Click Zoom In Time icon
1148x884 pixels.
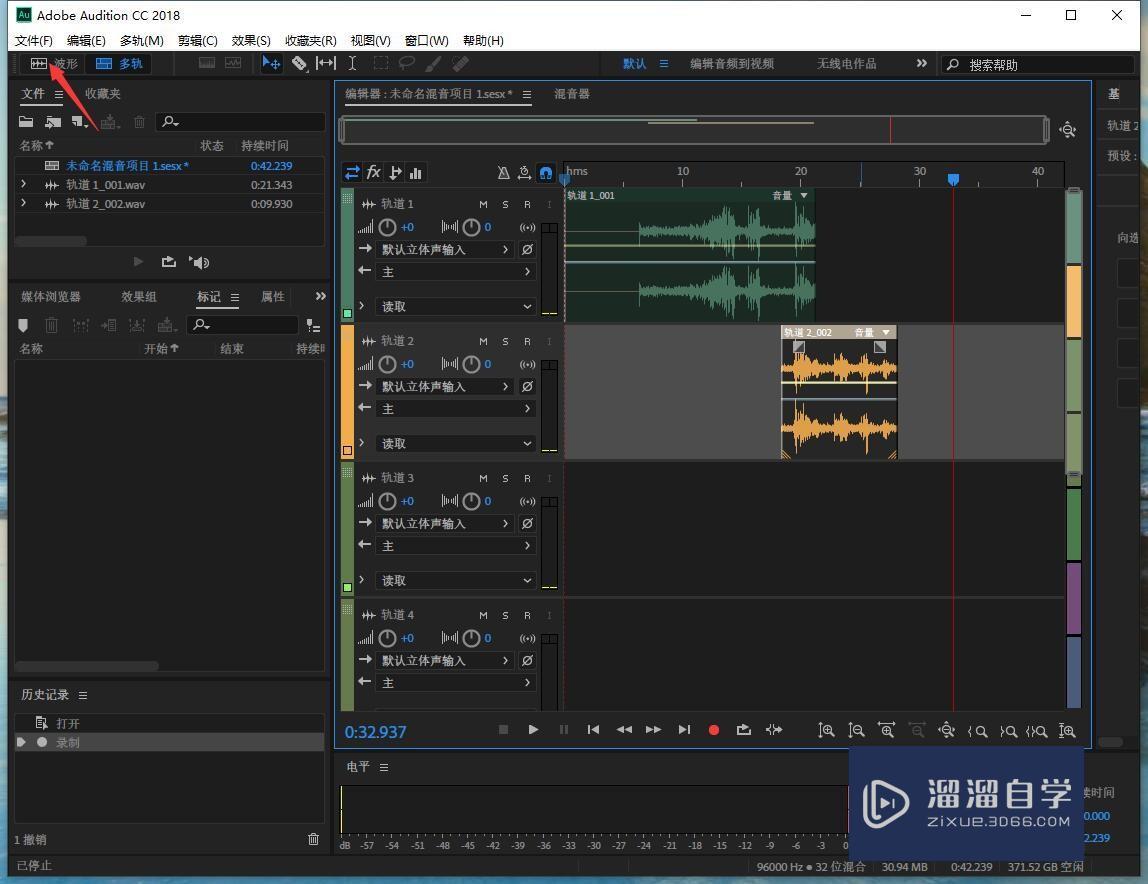click(887, 730)
